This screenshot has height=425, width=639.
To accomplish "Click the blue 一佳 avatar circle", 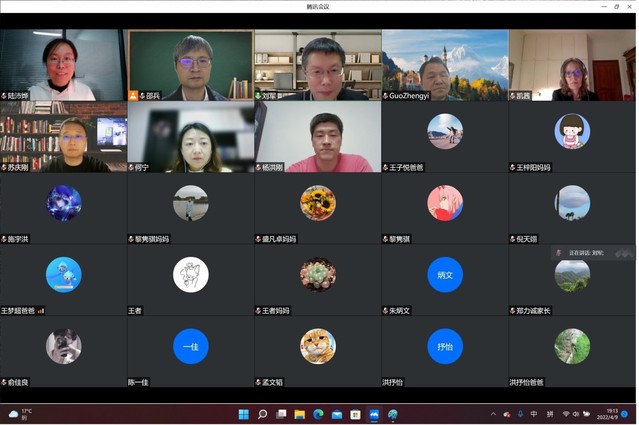I will tap(190, 346).
